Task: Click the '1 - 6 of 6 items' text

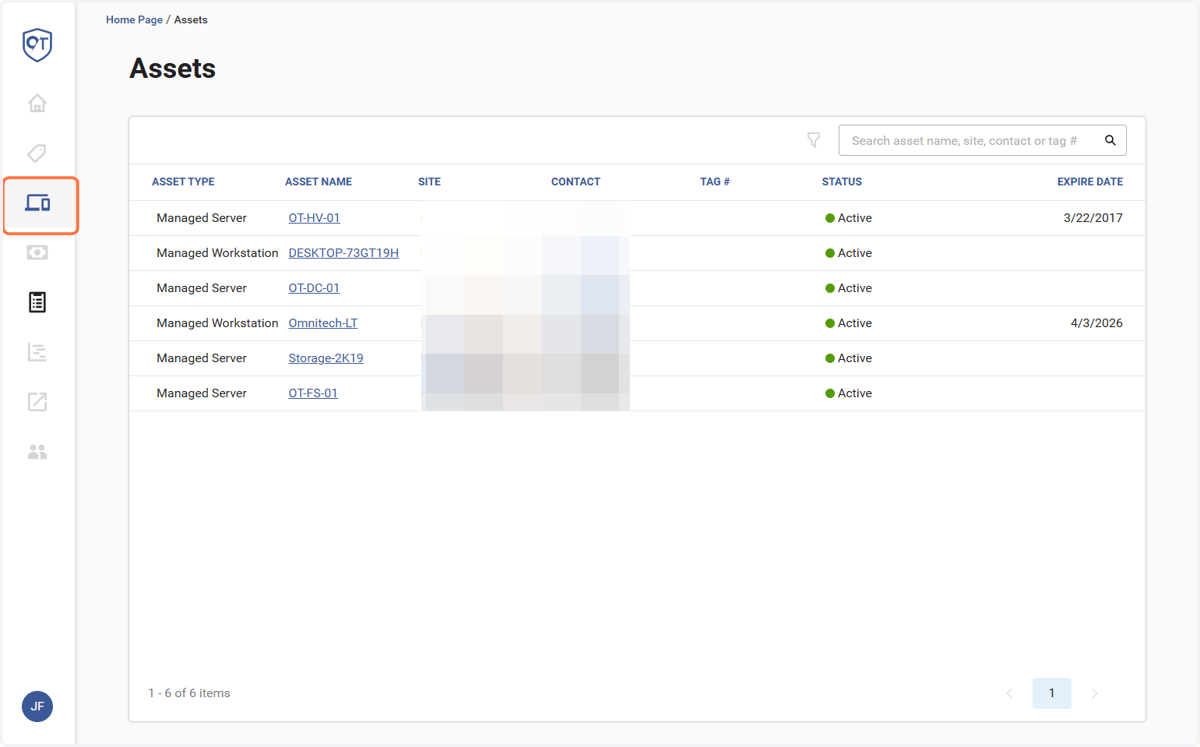Action: pos(189,693)
